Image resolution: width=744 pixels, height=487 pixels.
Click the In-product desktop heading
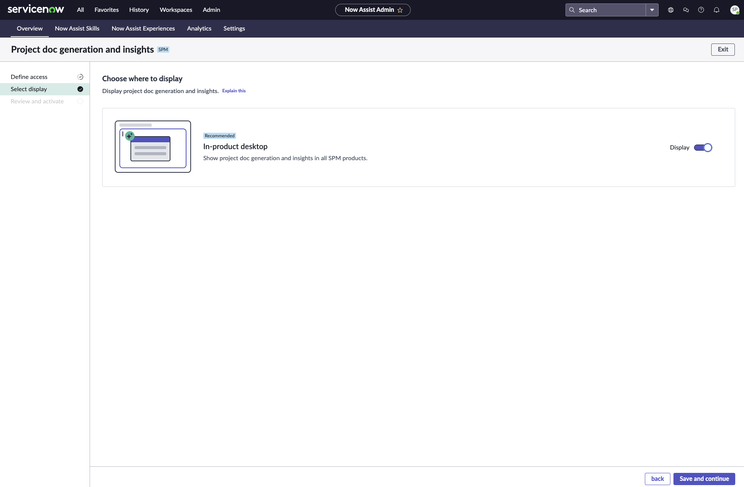[235, 146]
